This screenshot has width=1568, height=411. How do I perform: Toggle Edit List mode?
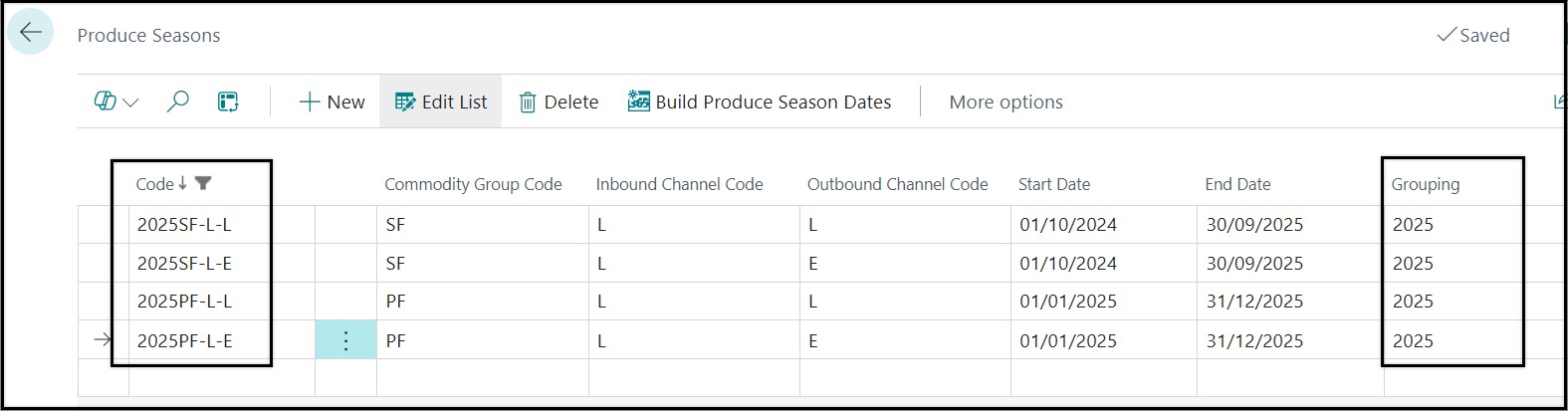tap(441, 102)
